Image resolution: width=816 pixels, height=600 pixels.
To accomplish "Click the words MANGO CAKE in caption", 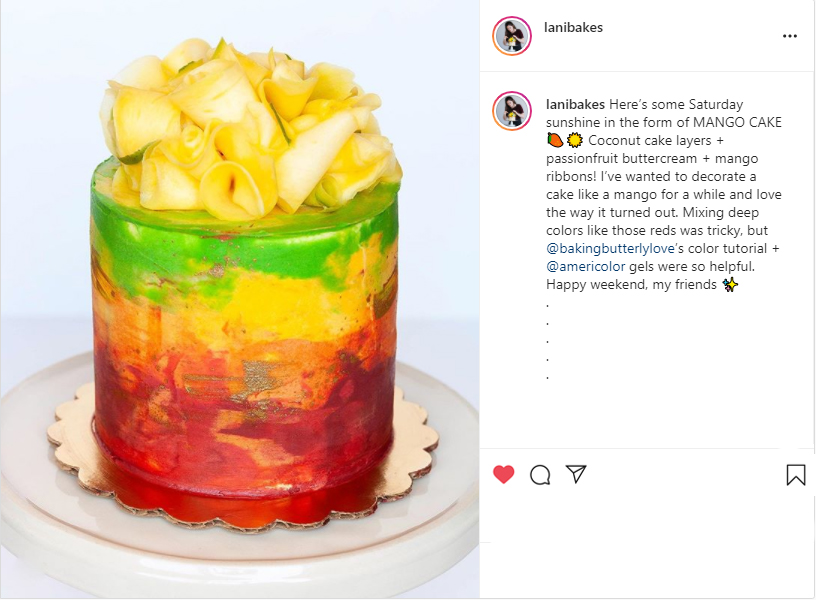I will pos(737,122).
